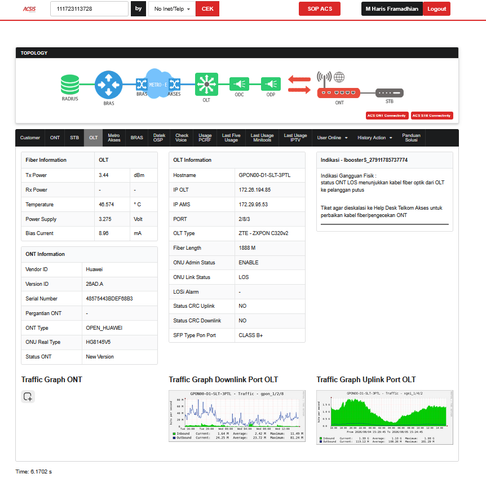Select the ONT Type value OPEN_HUAWEI
The height and width of the screenshot is (500, 486).
104,328
